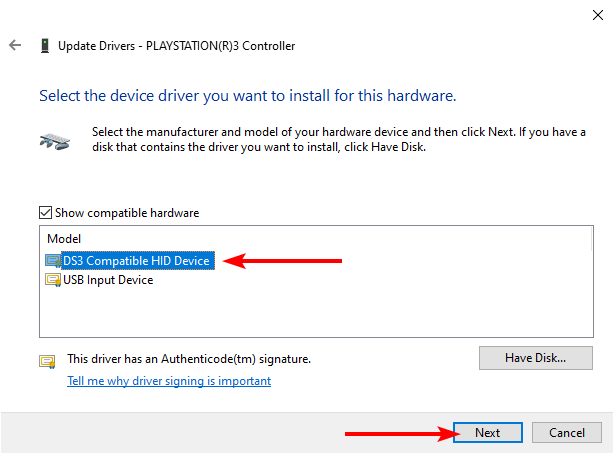Click the Authenticode signature certificate icon
614x454 pixels.
[47, 361]
